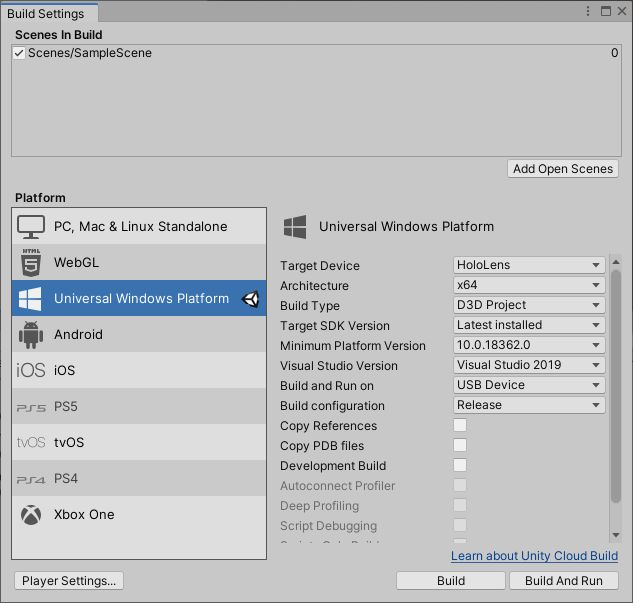The image size is (633, 603).
Task: Click the Windows logo in platform list
Action: 30,299
